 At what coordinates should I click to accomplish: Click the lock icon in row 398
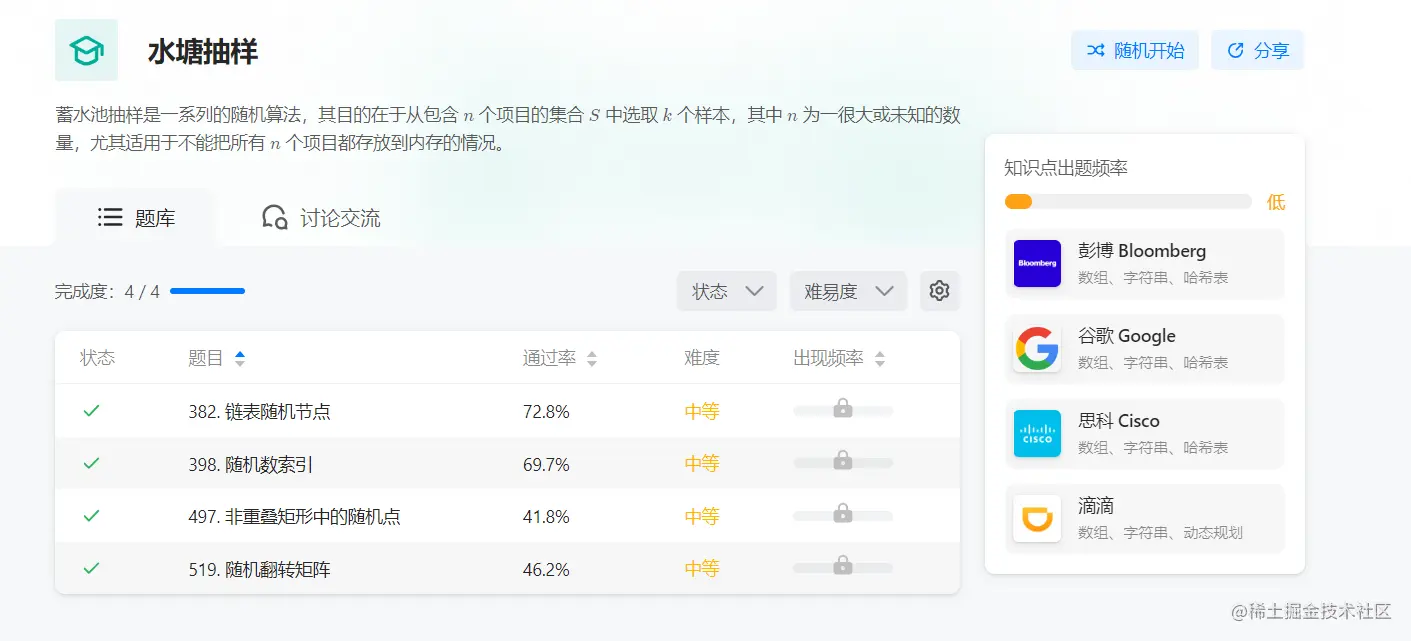(x=843, y=459)
